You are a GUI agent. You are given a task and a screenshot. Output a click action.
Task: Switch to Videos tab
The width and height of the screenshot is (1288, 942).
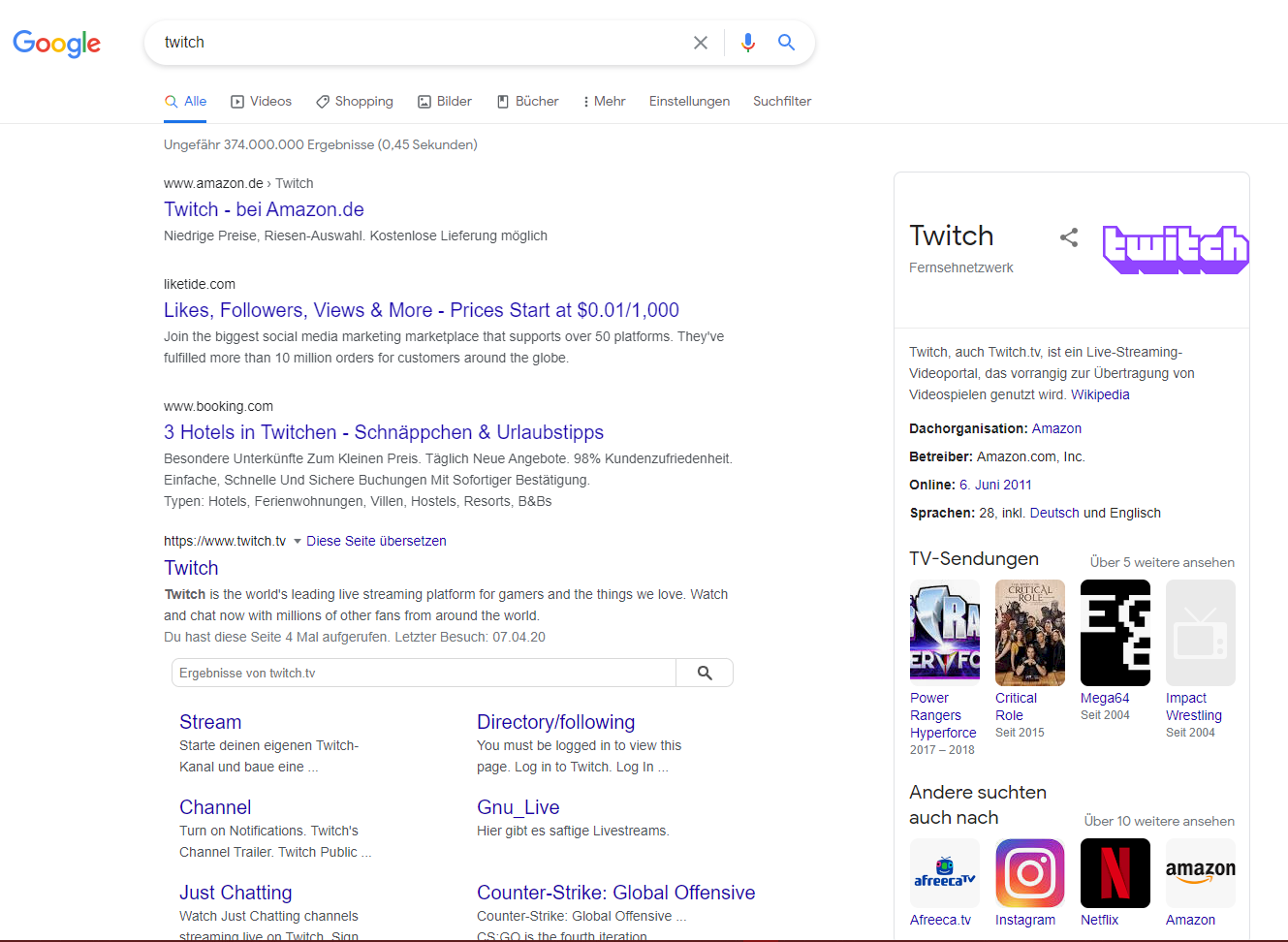pos(261,101)
